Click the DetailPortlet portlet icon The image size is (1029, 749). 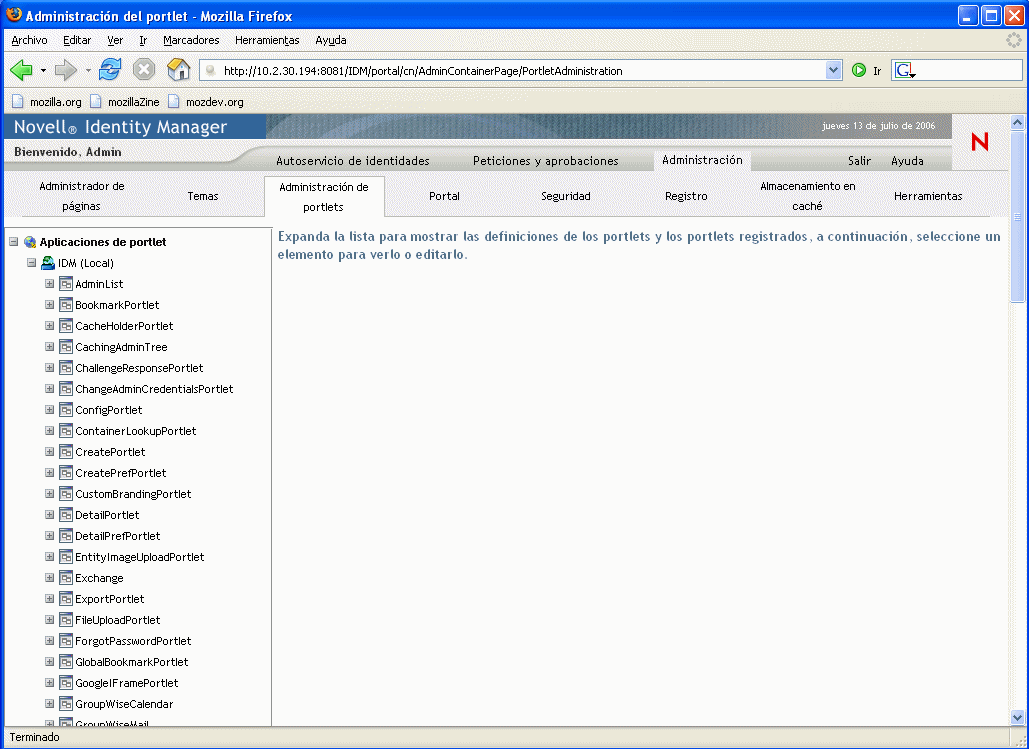[x=66, y=515]
